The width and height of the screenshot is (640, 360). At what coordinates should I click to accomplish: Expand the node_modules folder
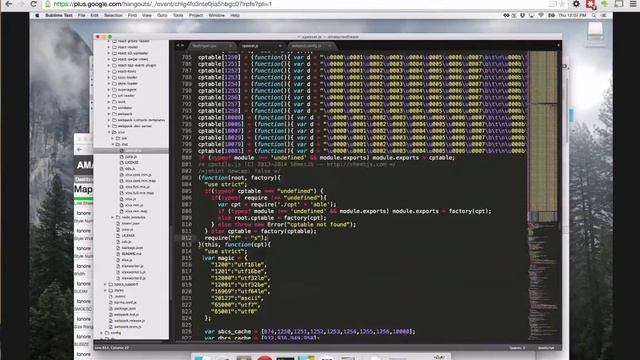(113, 218)
